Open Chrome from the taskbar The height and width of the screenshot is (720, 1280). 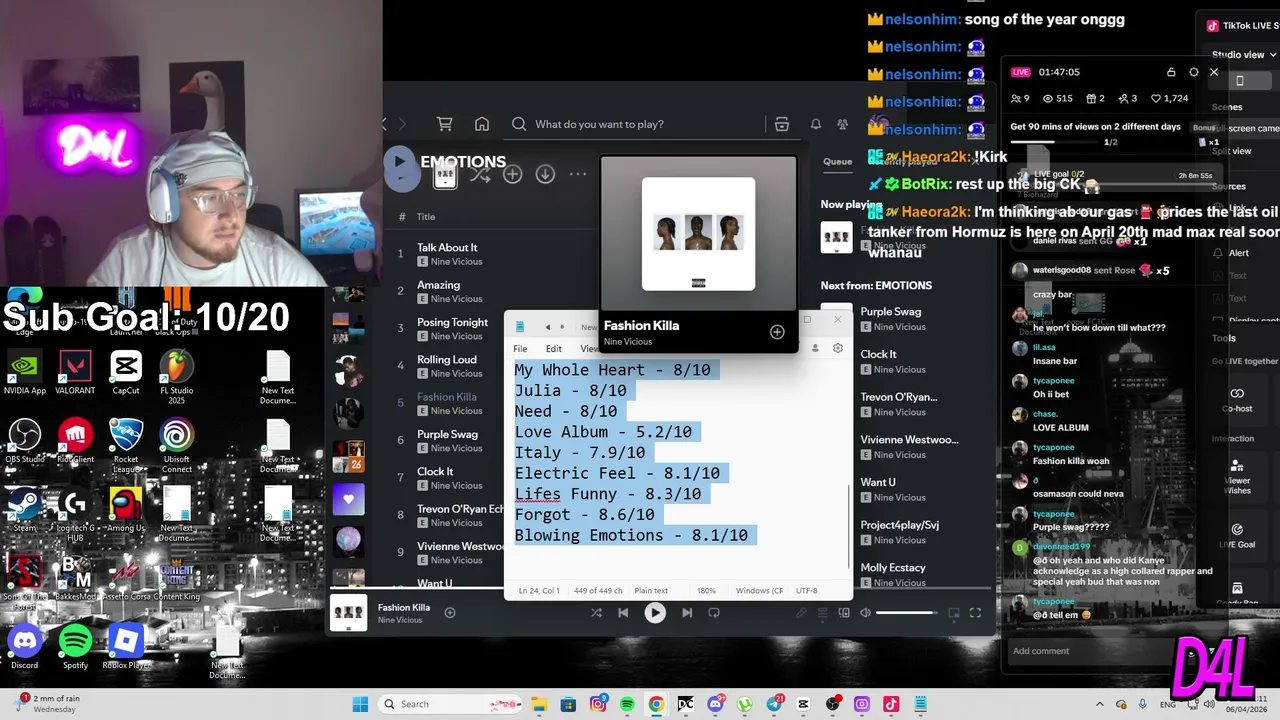pyautogui.click(x=655, y=704)
